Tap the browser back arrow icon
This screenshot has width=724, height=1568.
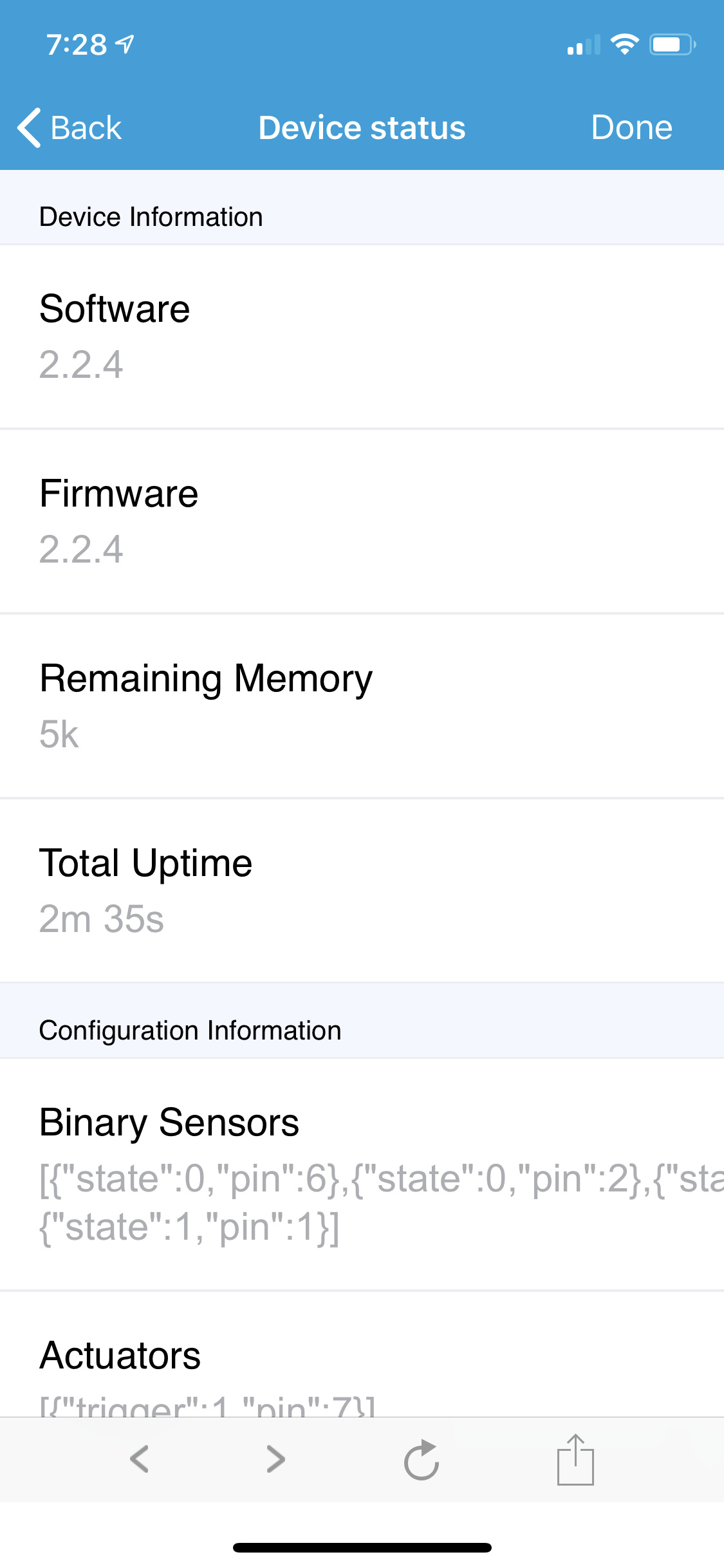pos(140,1460)
